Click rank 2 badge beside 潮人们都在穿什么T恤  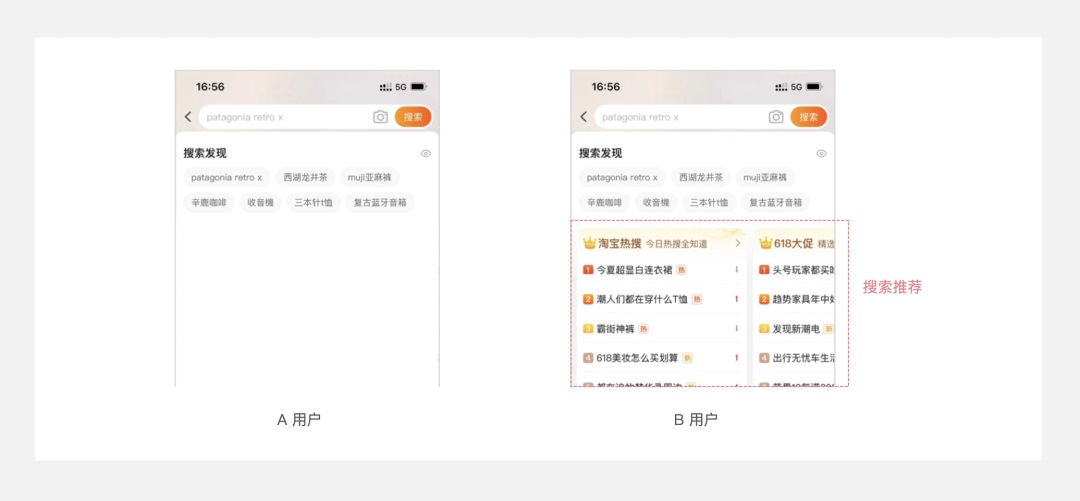point(588,299)
